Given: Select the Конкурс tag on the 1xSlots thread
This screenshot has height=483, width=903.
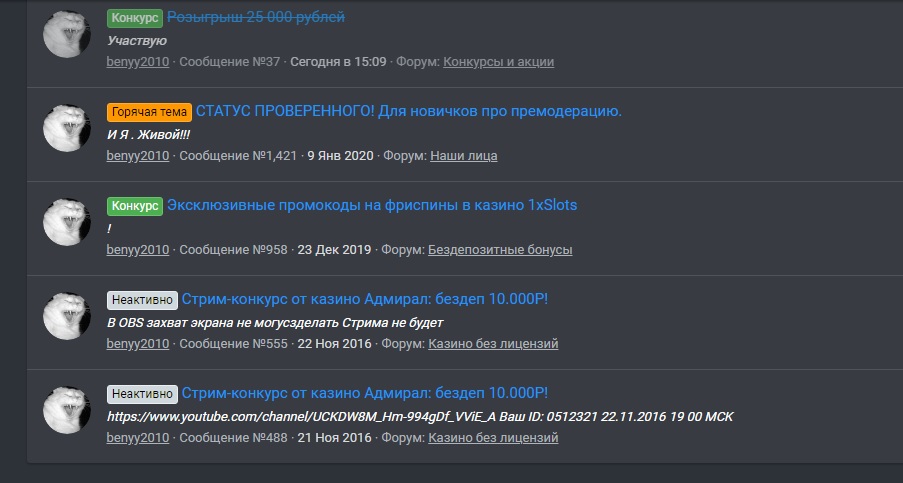Looking at the screenshot, I should tap(134, 205).
